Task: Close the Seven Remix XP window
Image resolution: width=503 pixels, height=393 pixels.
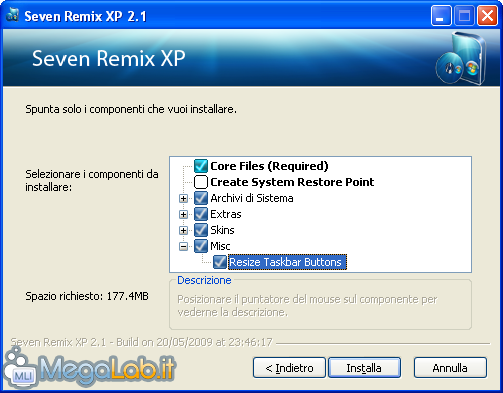Action: (487, 15)
